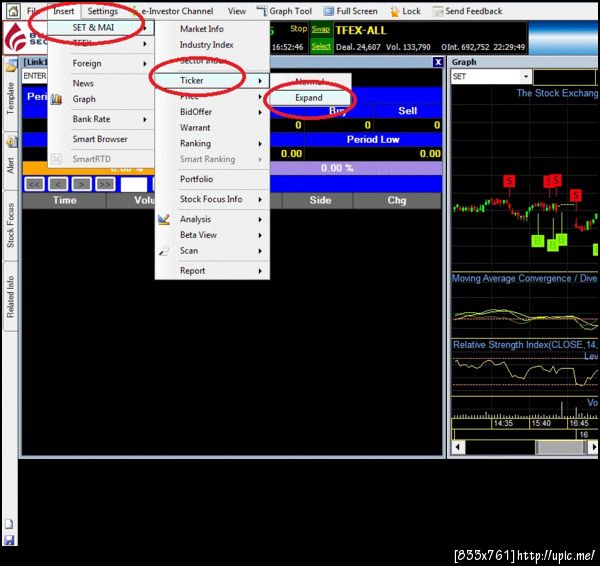Open the Report submenu
This screenshot has width=600, height=566.
click(212, 271)
